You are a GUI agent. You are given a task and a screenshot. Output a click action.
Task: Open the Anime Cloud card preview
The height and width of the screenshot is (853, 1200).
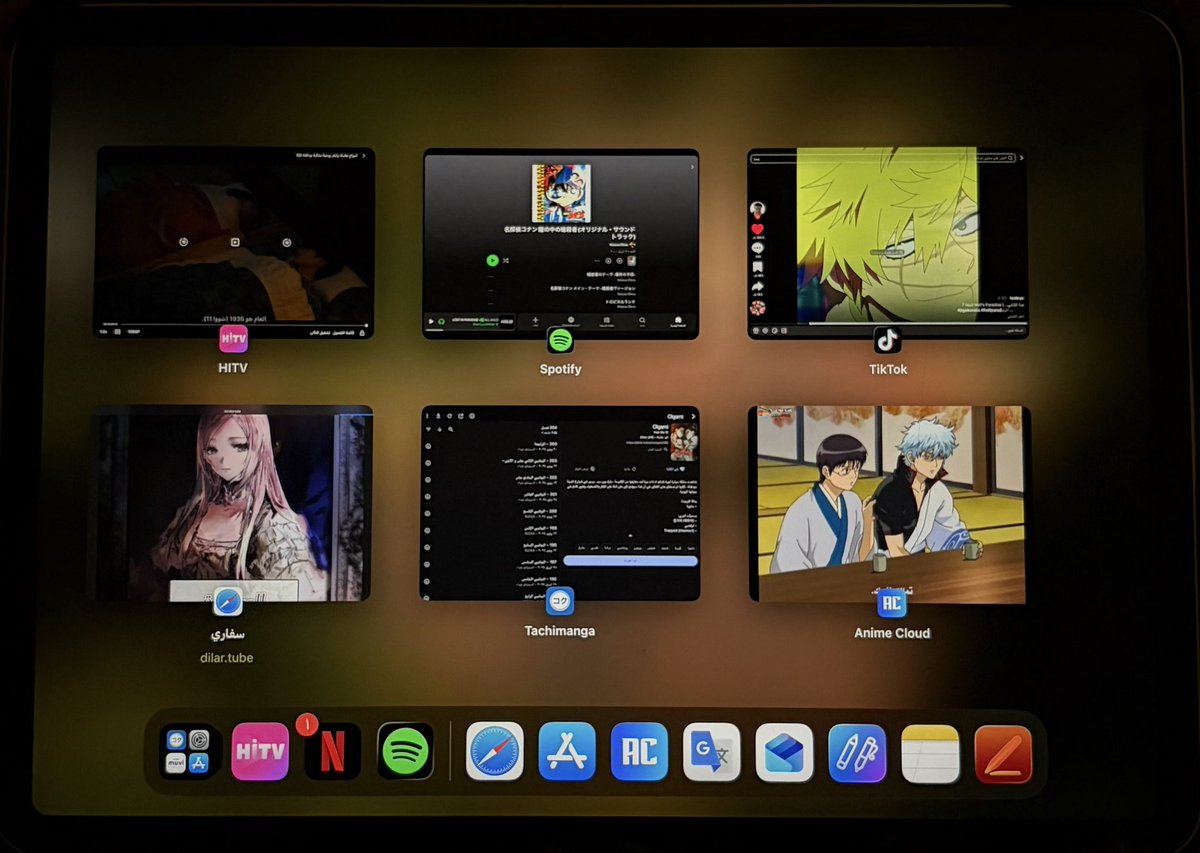coord(888,504)
